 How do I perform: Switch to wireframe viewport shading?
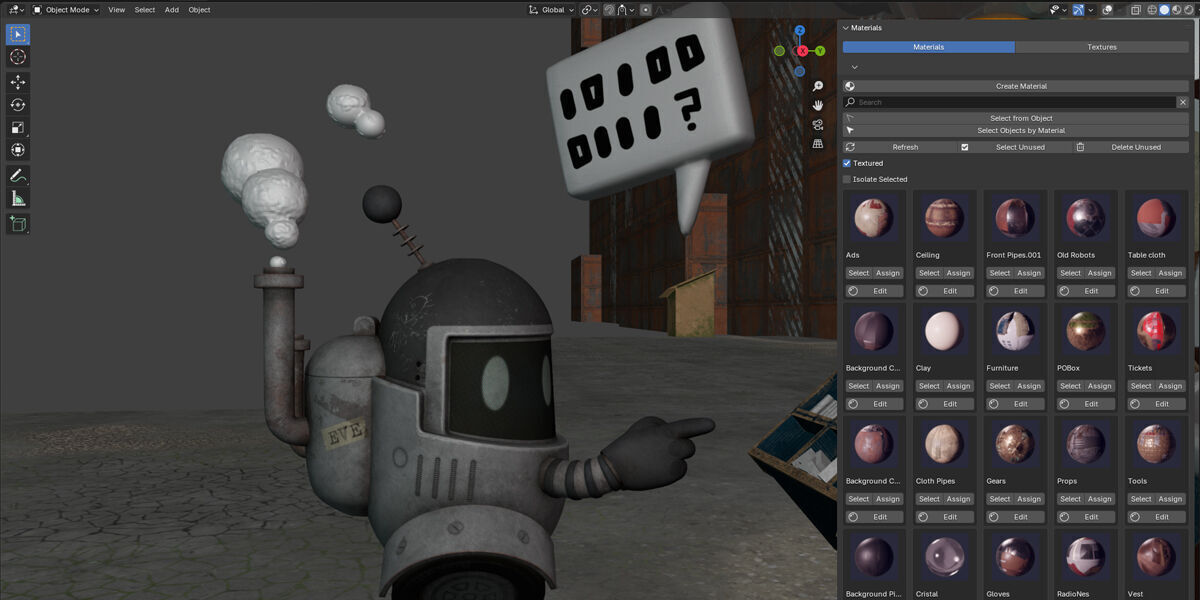1150,9
